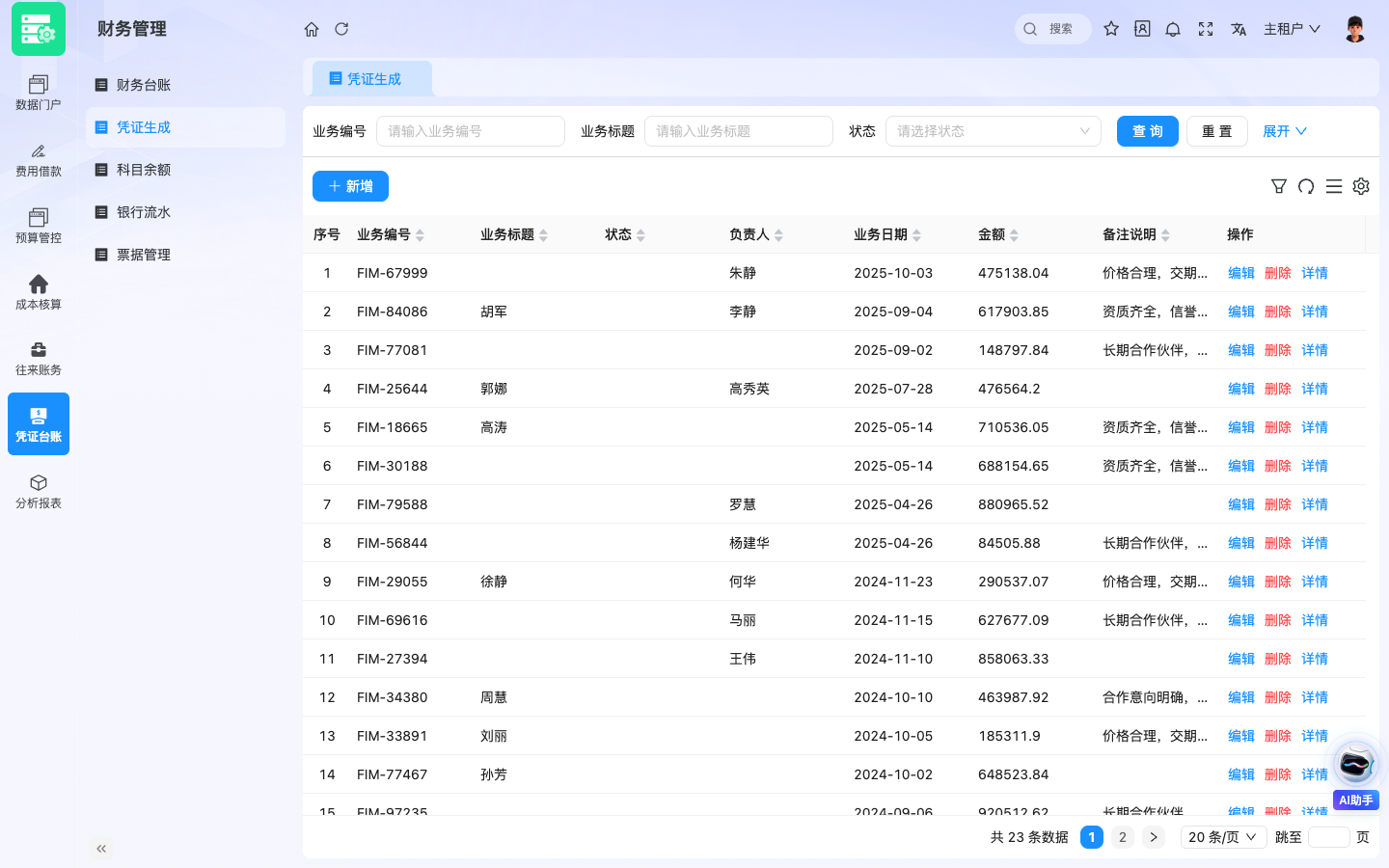Open the 主租户 tenant dropdown

(x=1292, y=29)
